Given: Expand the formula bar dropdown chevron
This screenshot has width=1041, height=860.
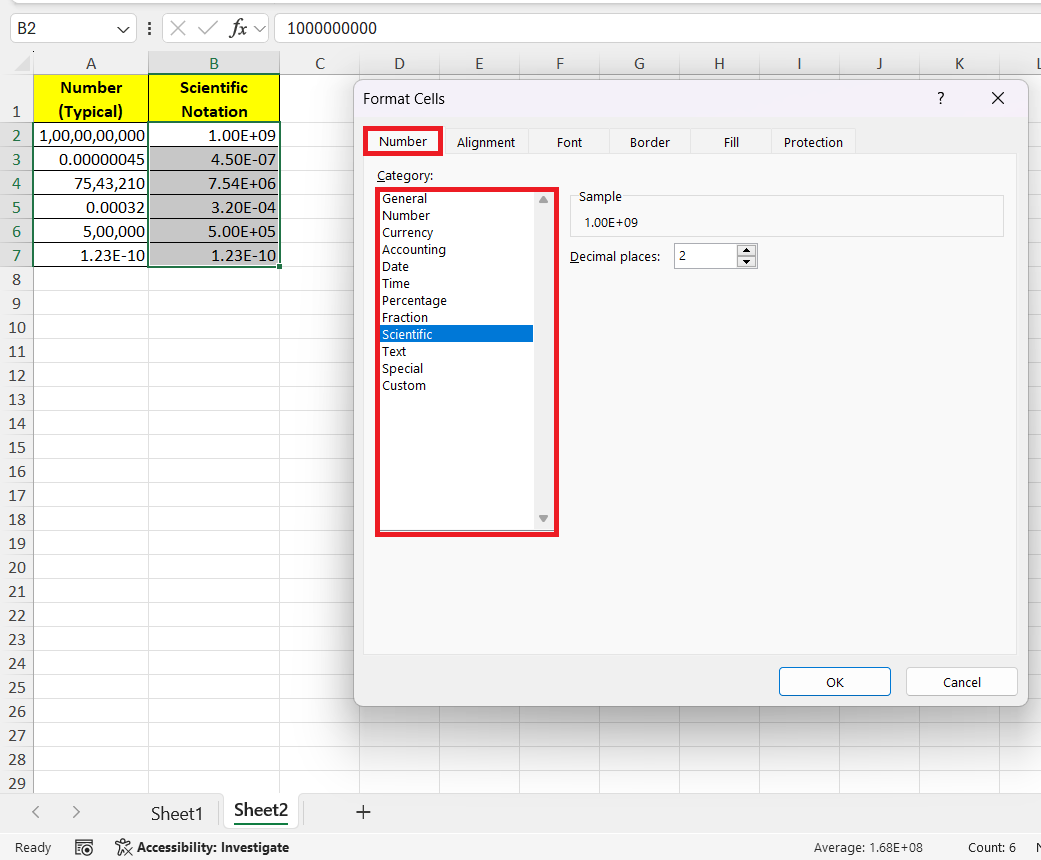Looking at the screenshot, I should [x=260, y=29].
